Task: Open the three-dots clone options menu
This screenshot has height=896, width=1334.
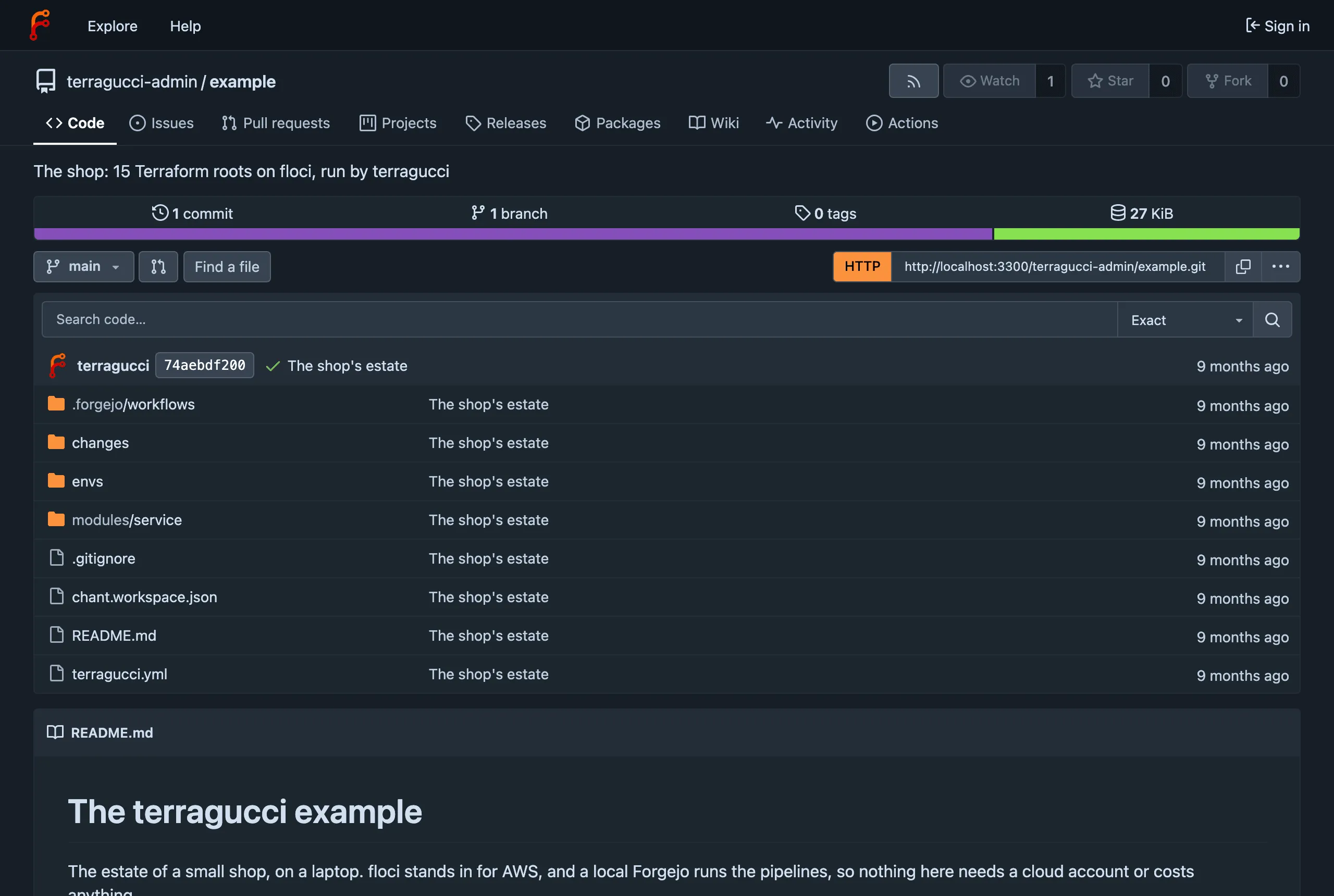Action: [1280, 267]
